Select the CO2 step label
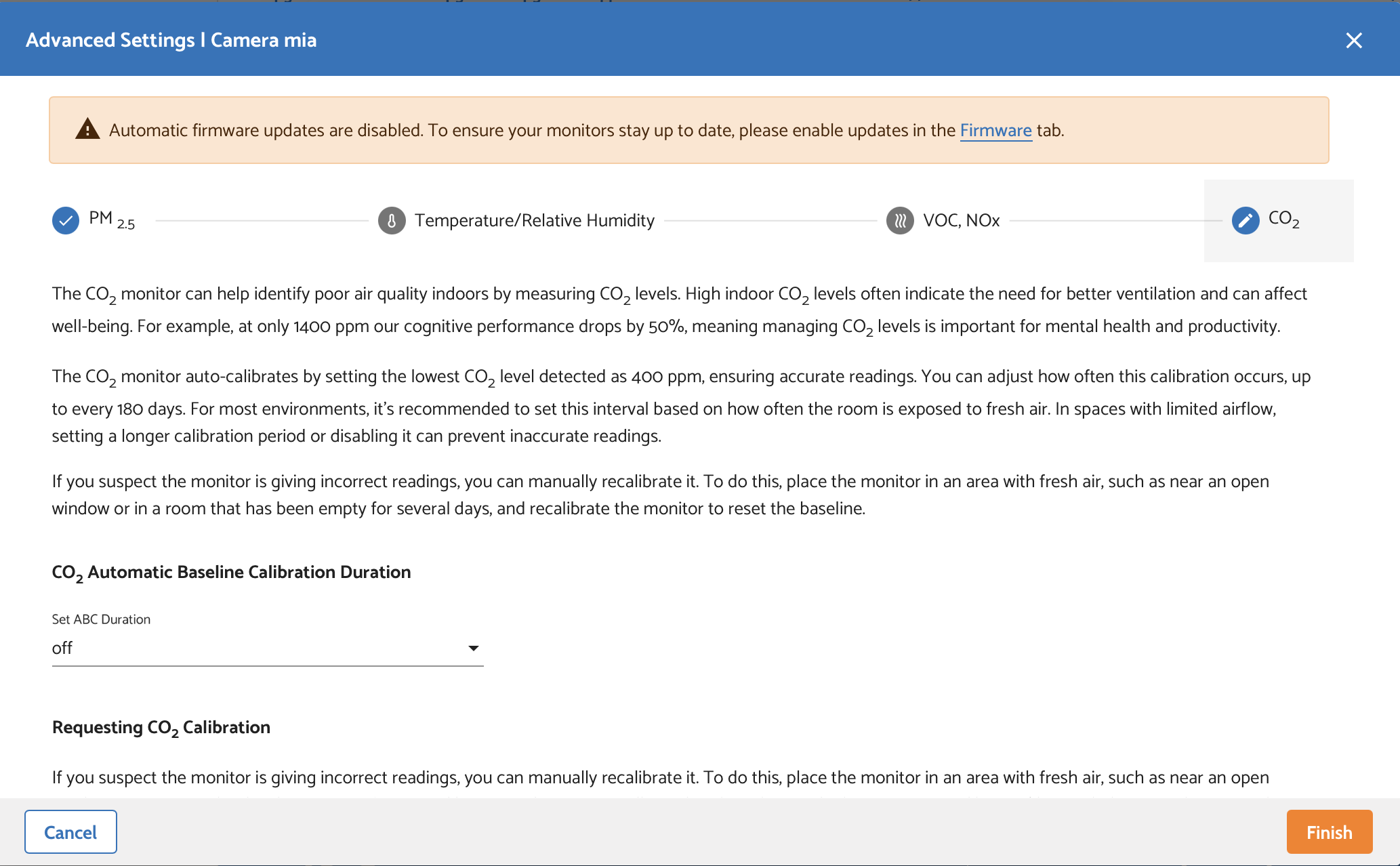The image size is (1400, 866). pyautogui.click(x=1283, y=219)
